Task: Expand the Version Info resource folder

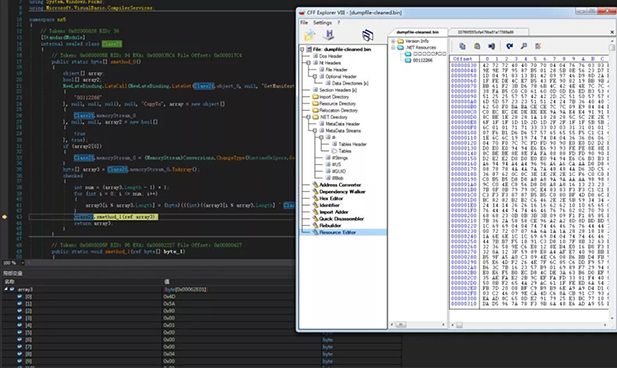Action: [x=393, y=41]
